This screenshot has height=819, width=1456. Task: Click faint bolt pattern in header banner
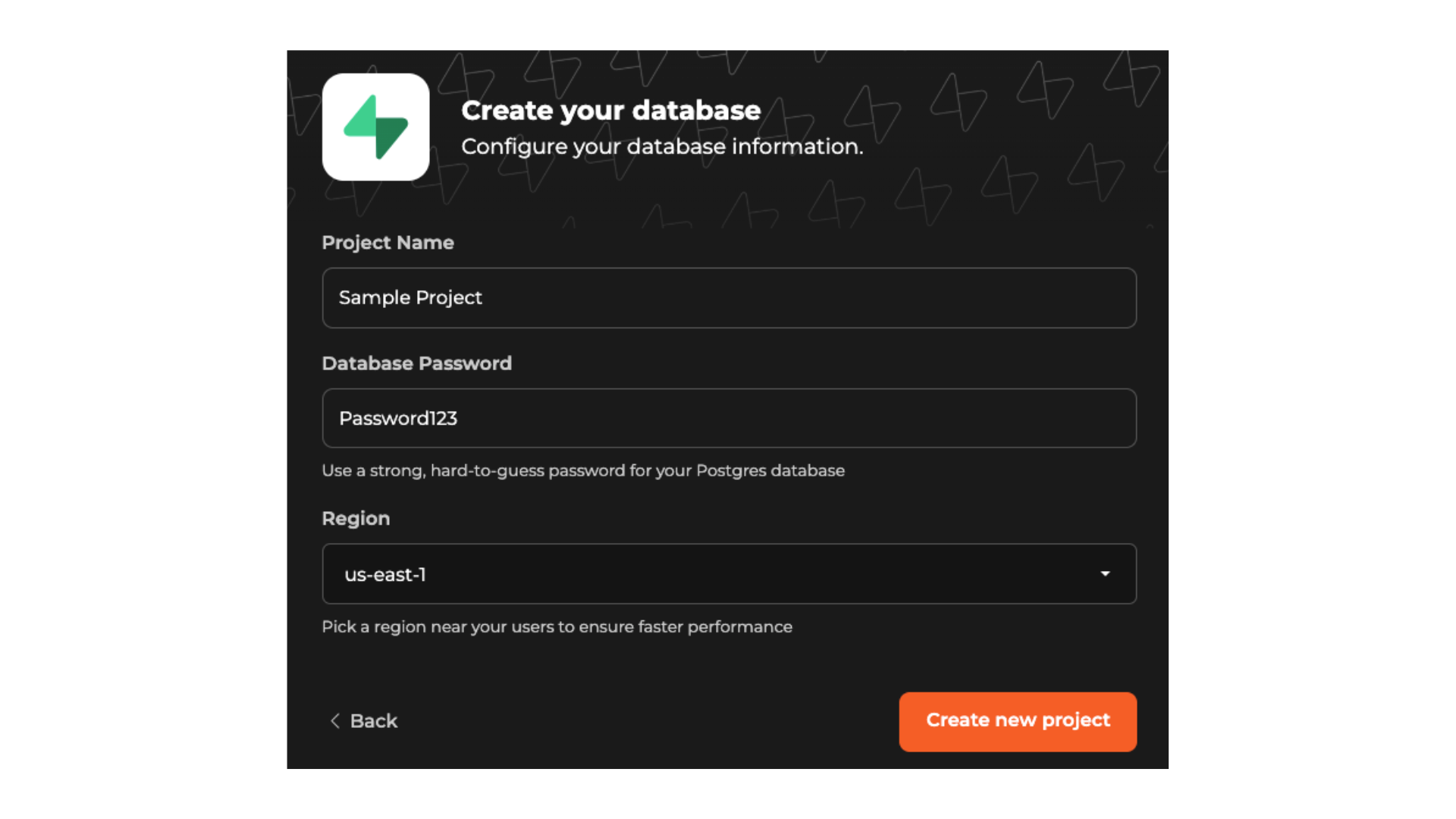pyautogui.click(x=1046, y=91)
